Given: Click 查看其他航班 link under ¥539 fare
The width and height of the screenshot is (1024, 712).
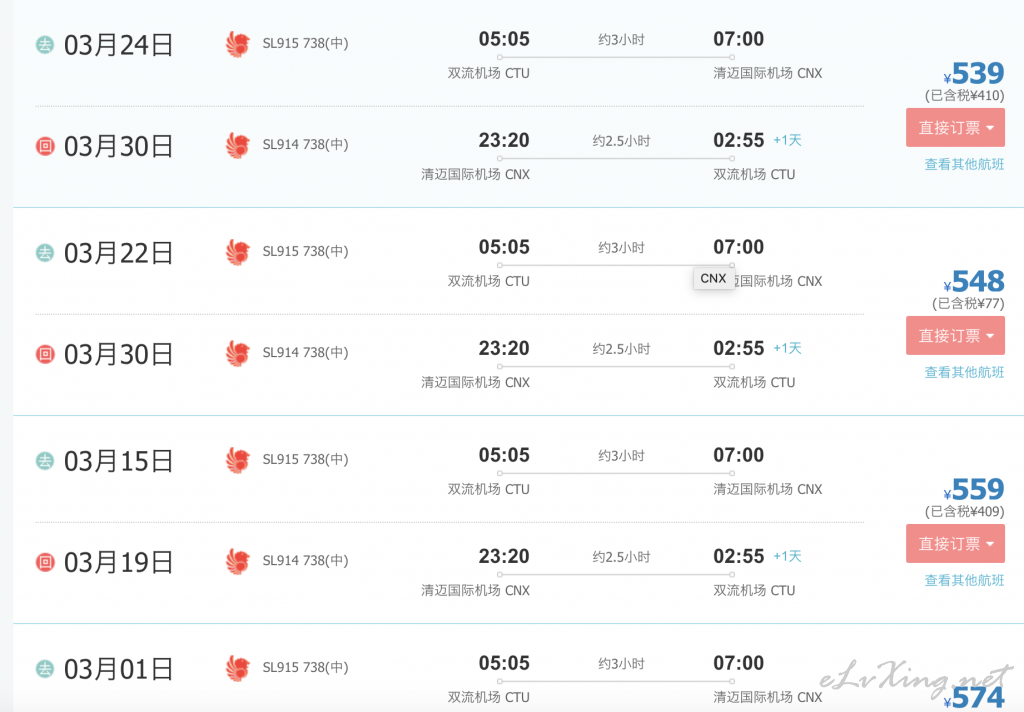Looking at the screenshot, I should 964,164.
